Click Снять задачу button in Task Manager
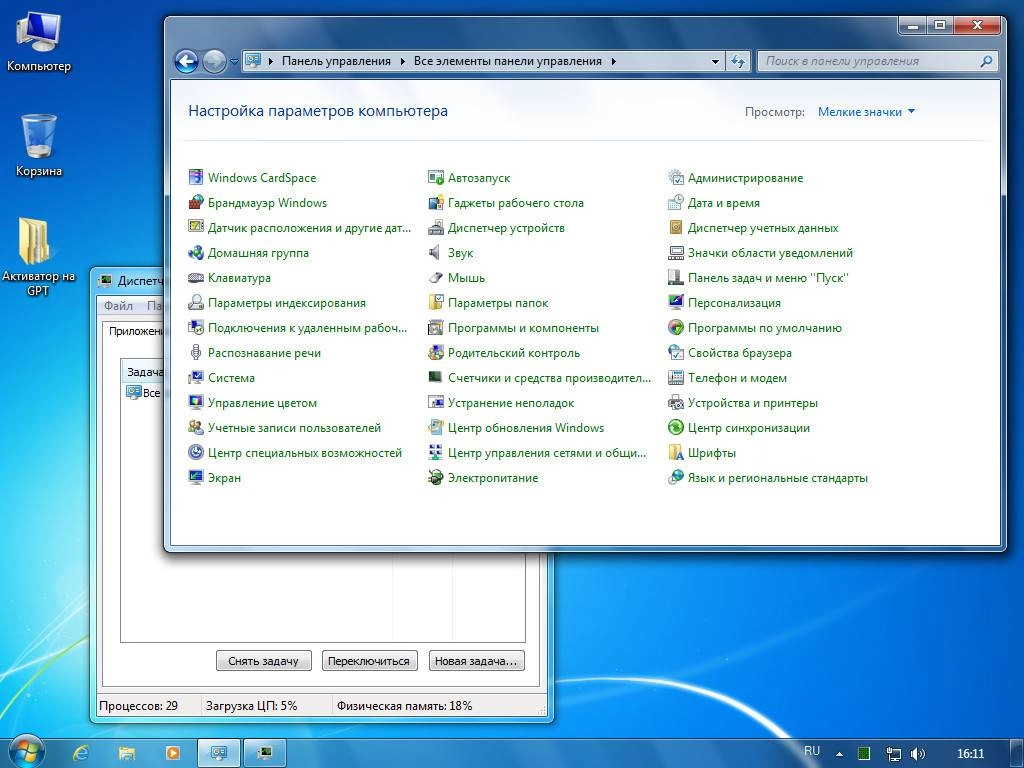The height and width of the screenshot is (768, 1024). (x=263, y=661)
